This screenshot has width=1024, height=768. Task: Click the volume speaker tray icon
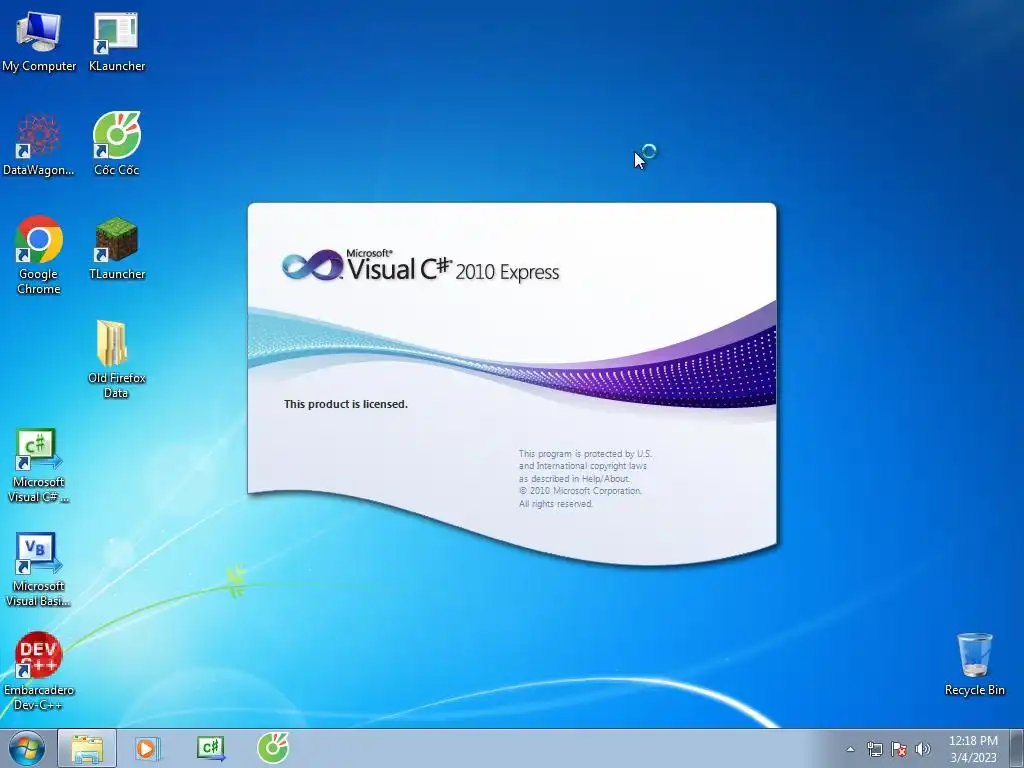923,749
